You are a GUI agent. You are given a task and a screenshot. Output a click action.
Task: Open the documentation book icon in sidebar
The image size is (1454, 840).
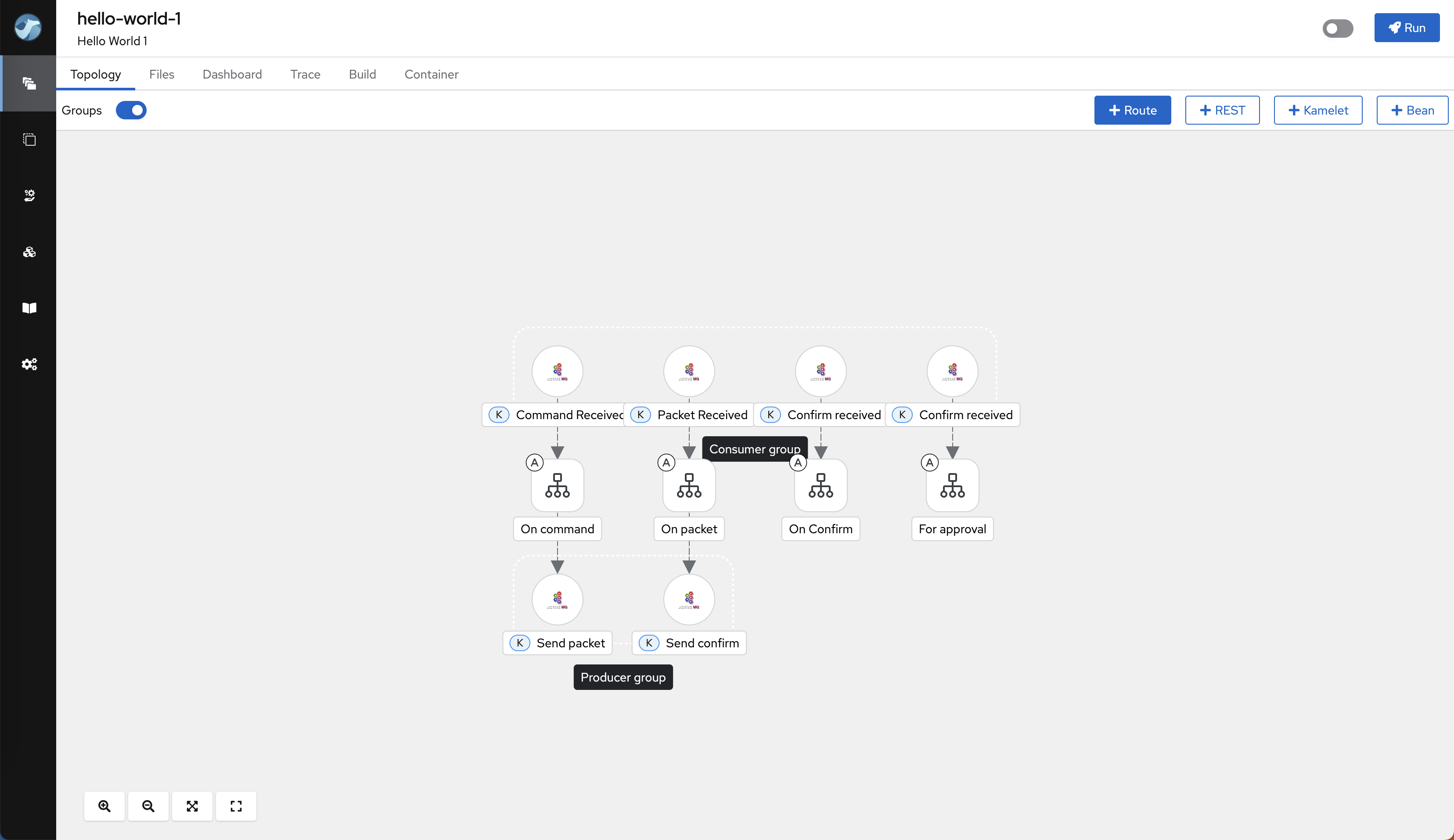pyautogui.click(x=29, y=308)
